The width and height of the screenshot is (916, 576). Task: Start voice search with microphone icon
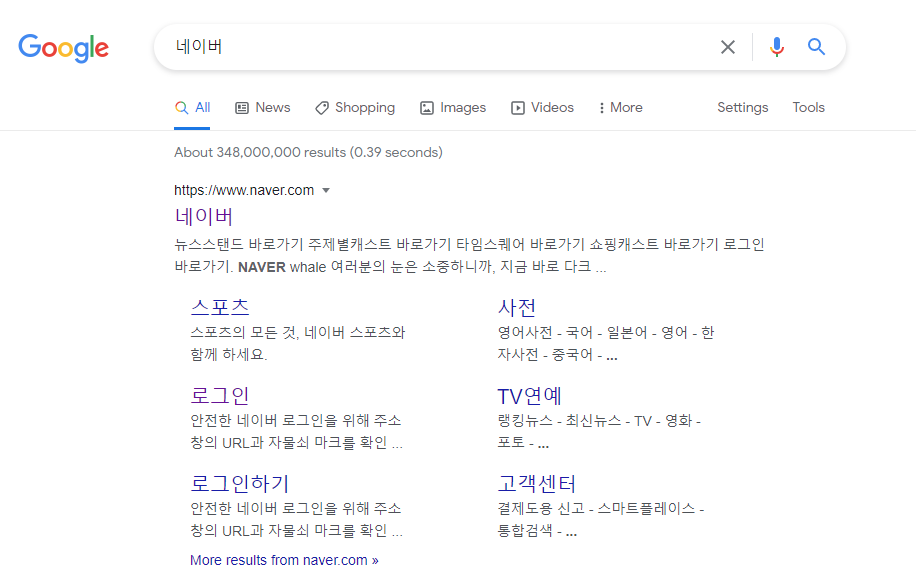pos(776,47)
